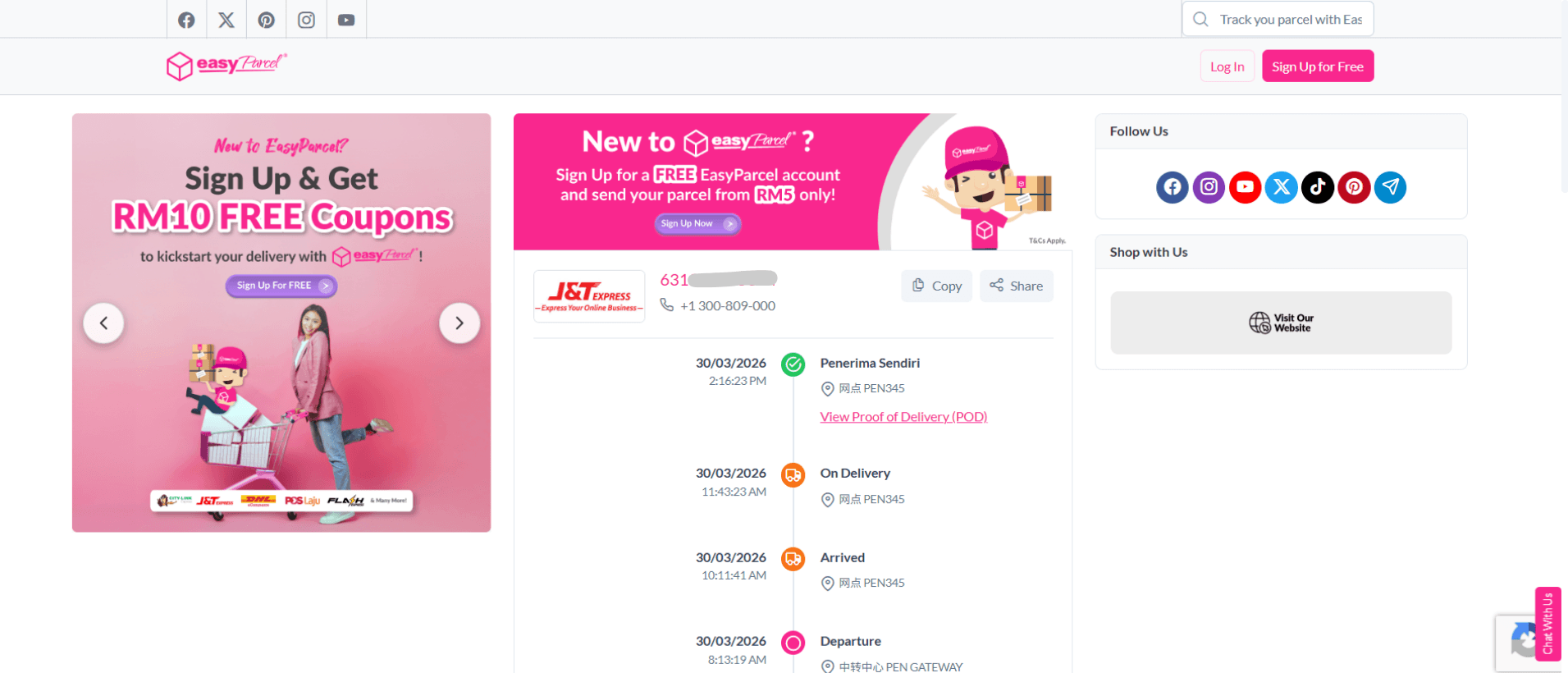1568x673 pixels.
Task: Click the location pin under Arrived
Action: (x=828, y=584)
